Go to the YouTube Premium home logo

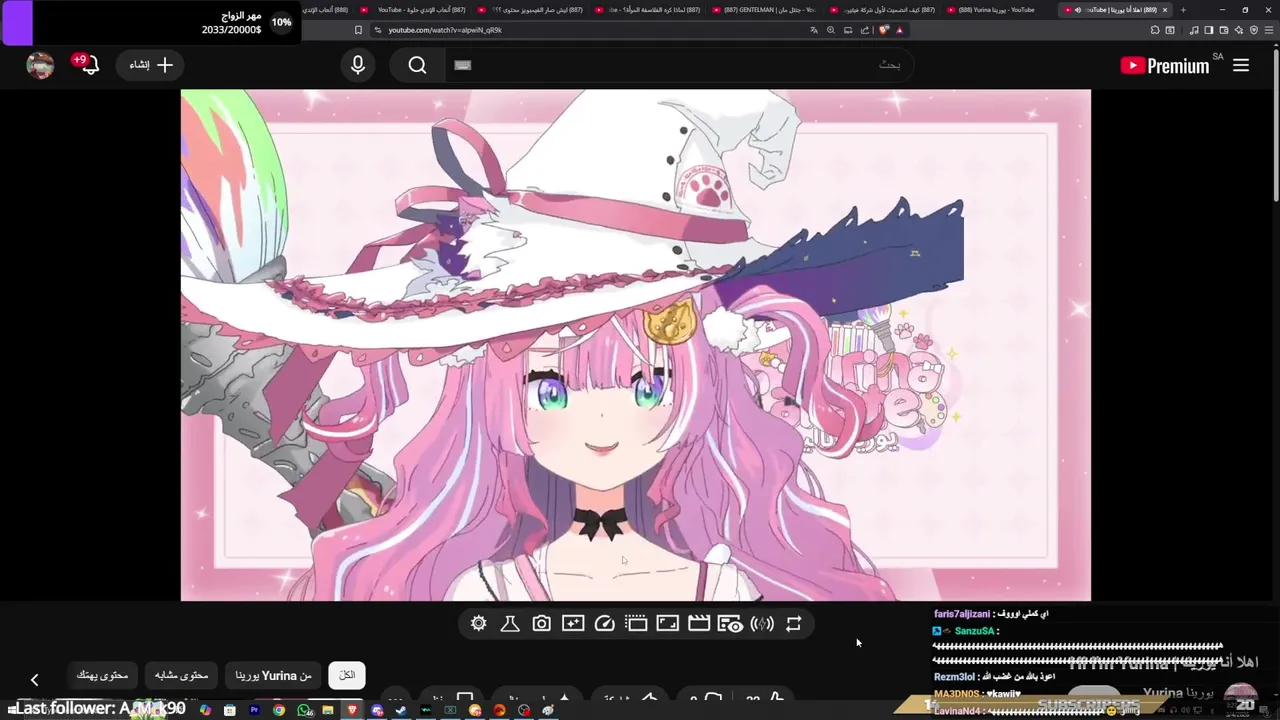(x=1166, y=66)
